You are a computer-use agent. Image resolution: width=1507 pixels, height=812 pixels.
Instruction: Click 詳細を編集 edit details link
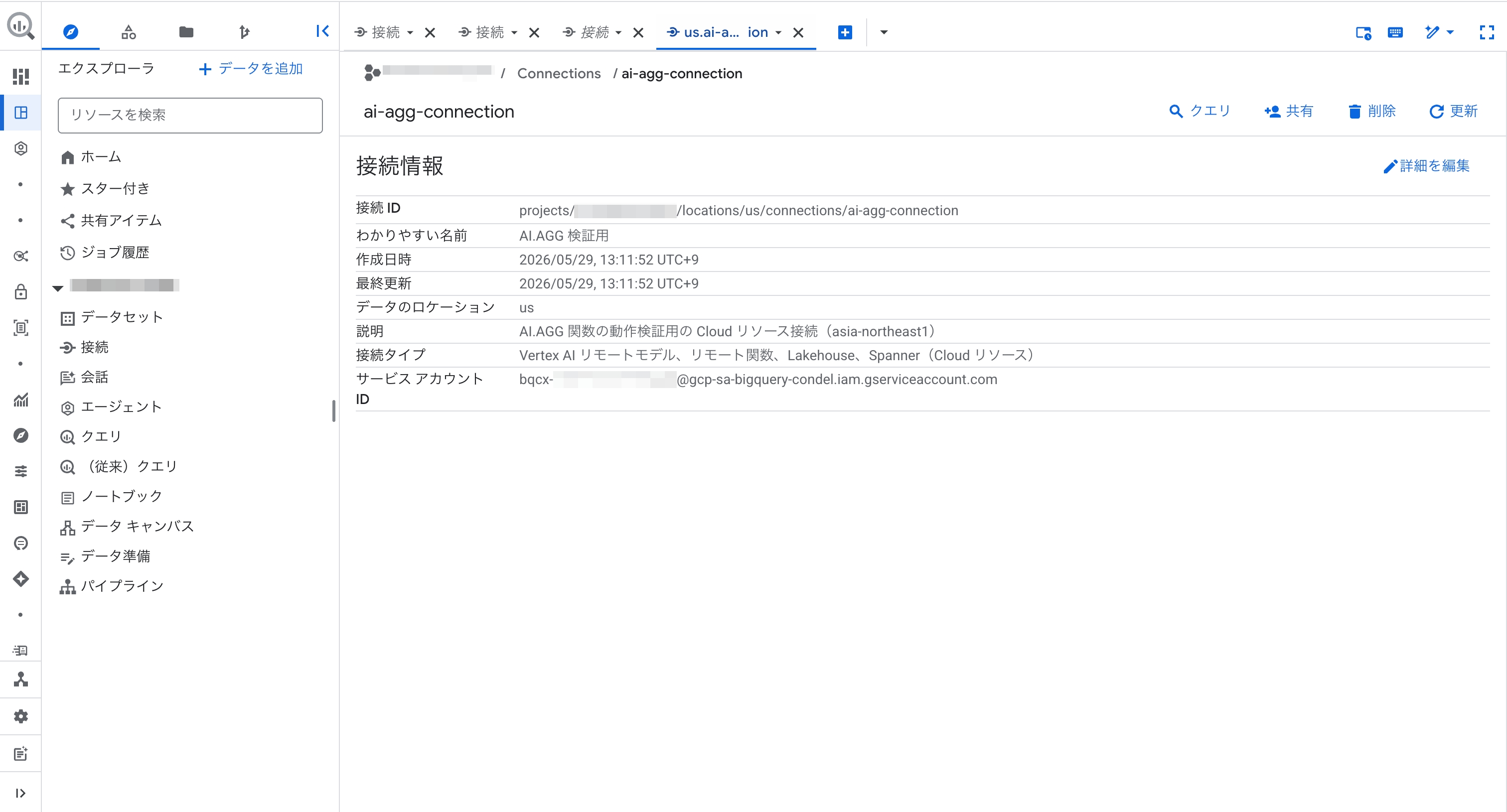(x=1426, y=166)
